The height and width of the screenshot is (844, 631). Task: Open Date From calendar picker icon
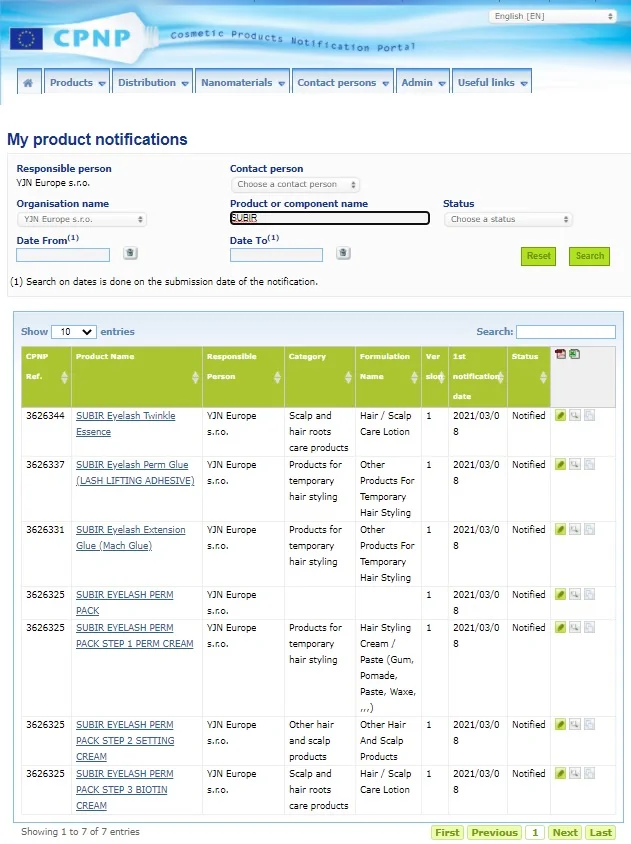click(130, 253)
